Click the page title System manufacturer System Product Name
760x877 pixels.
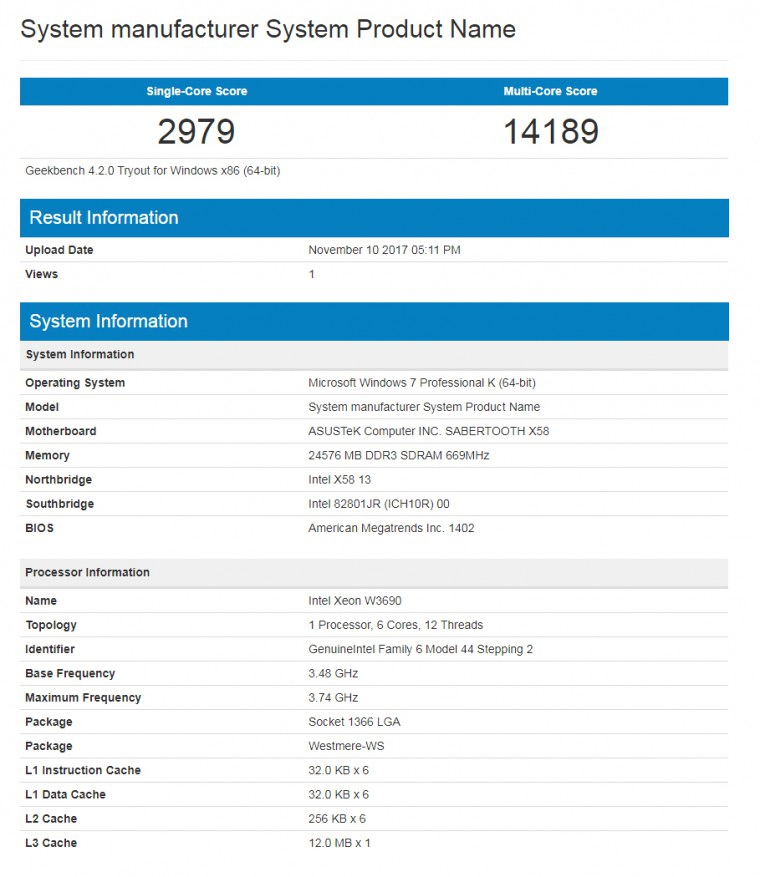pyautogui.click(x=268, y=30)
